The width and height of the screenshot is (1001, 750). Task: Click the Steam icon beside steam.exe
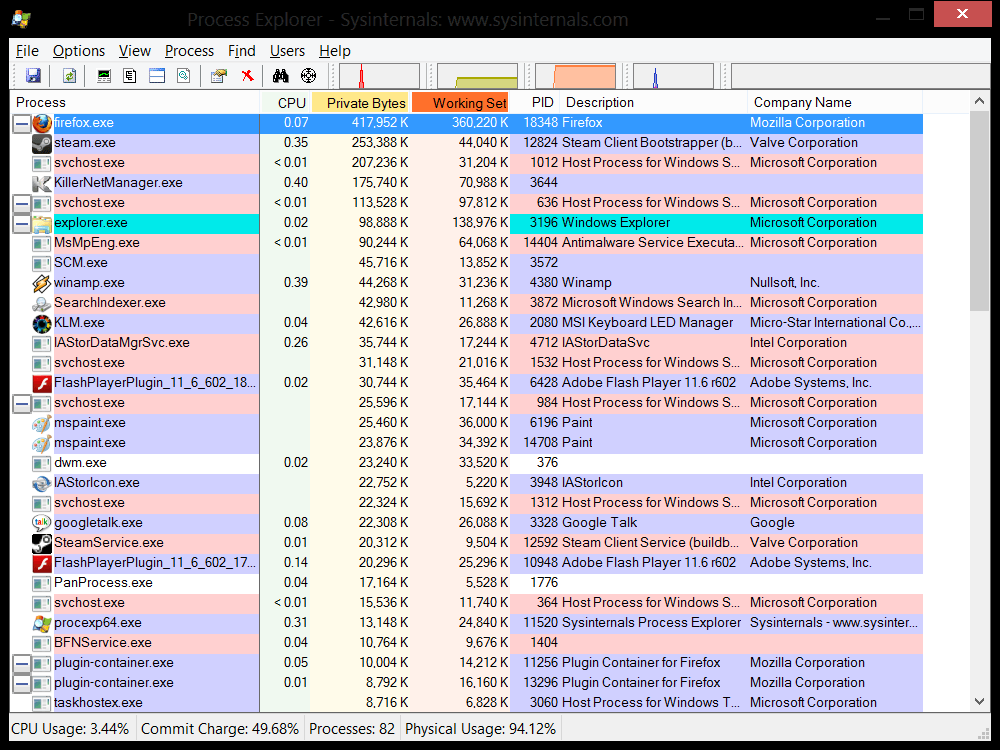42,143
